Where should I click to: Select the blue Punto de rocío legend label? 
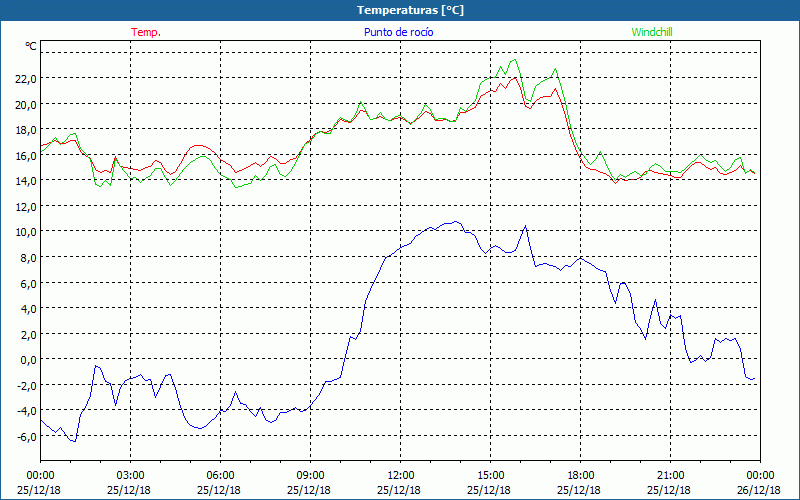click(398, 32)
